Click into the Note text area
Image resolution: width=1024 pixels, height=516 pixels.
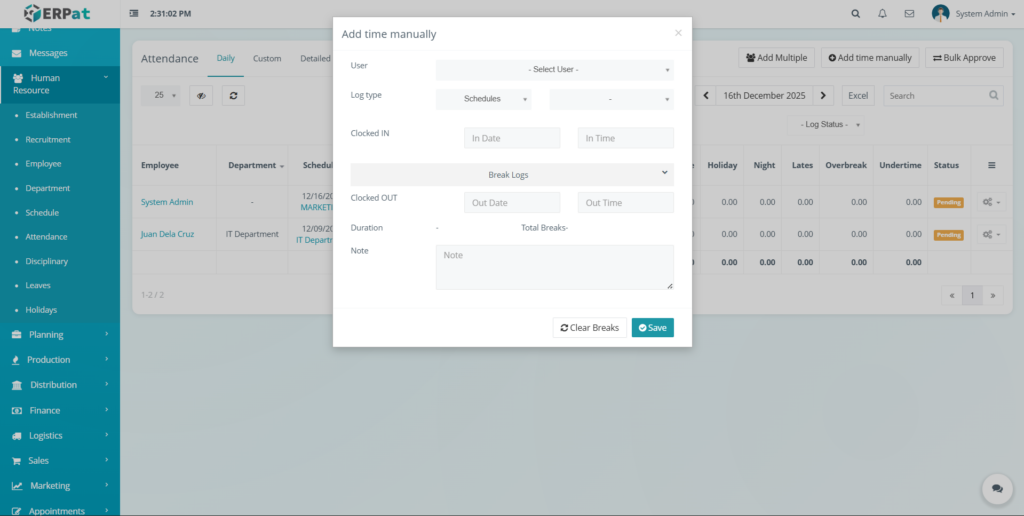point(554,267)
